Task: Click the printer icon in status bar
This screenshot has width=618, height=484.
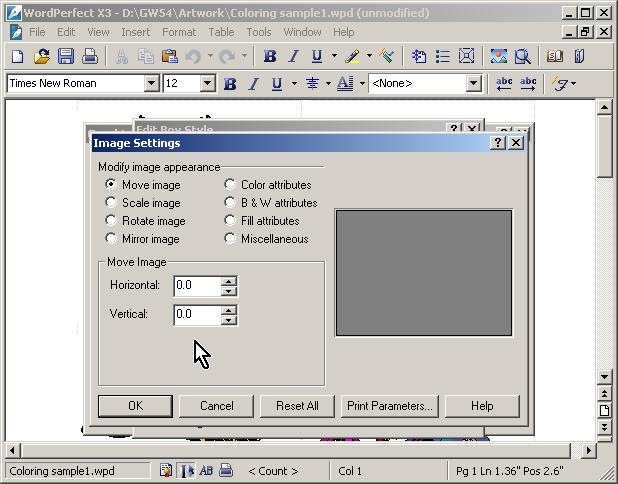Action: (226, 471)
